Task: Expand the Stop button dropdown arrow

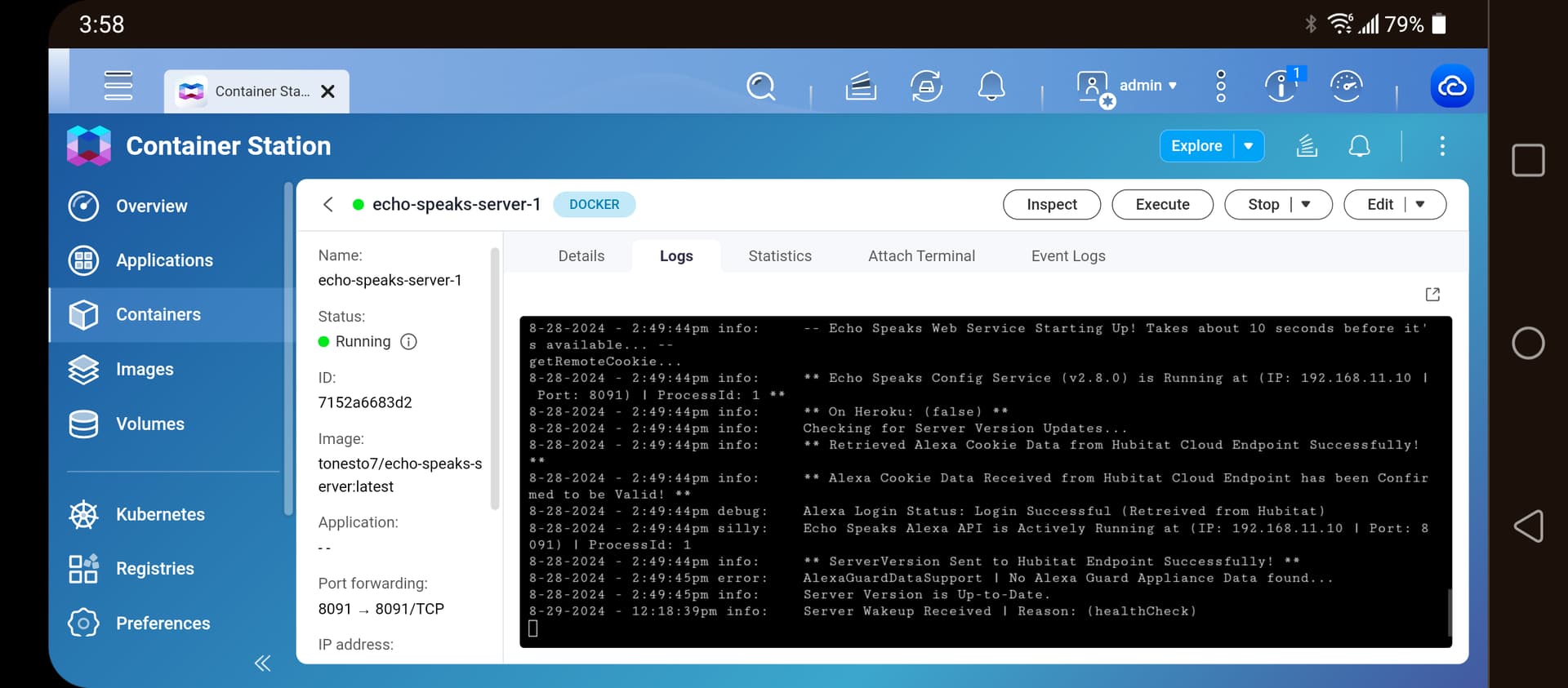Action: pyautogui.click(x=1306, y=205)
